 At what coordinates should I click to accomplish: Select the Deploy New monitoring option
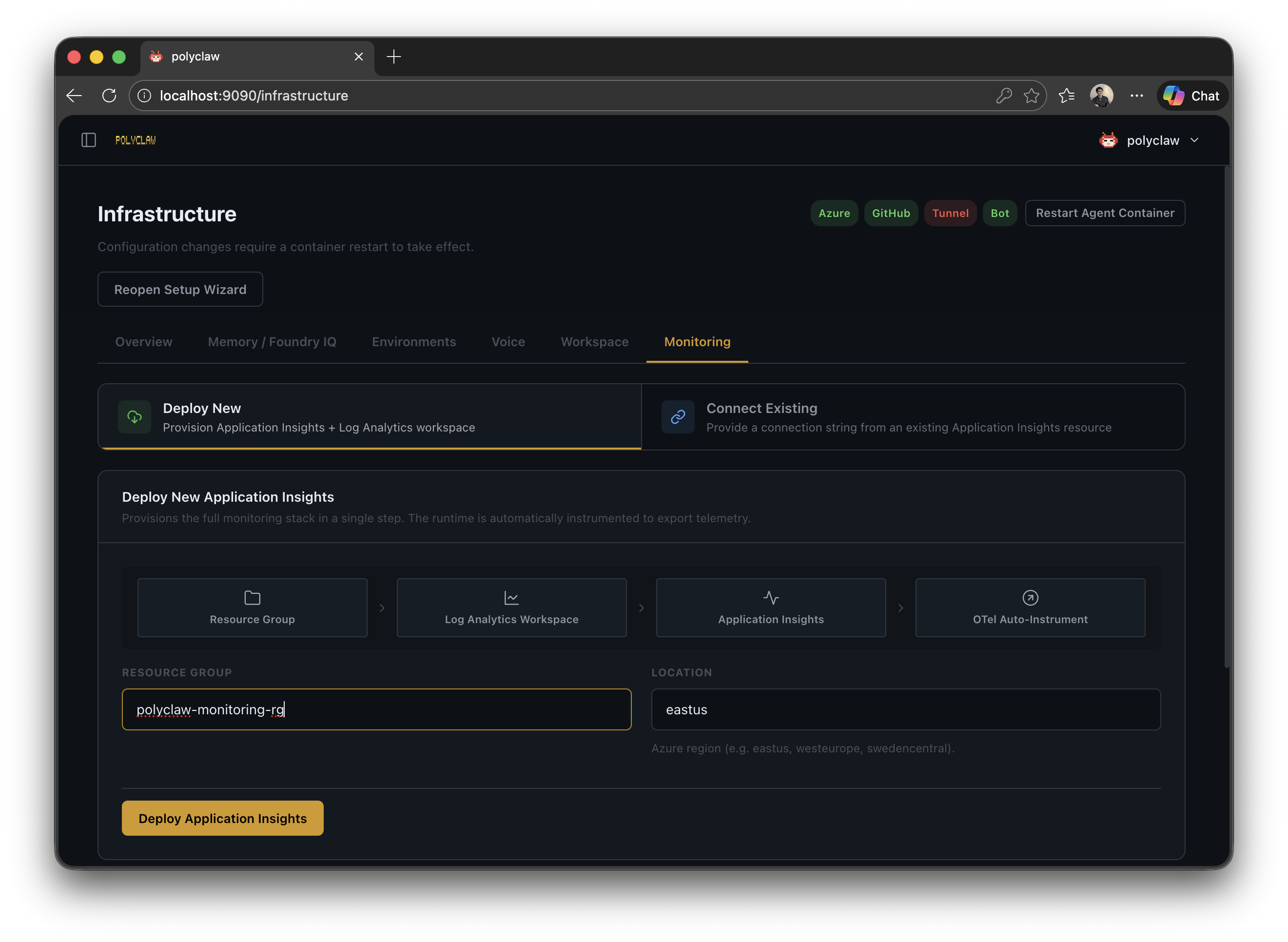[x=370, y=417]
